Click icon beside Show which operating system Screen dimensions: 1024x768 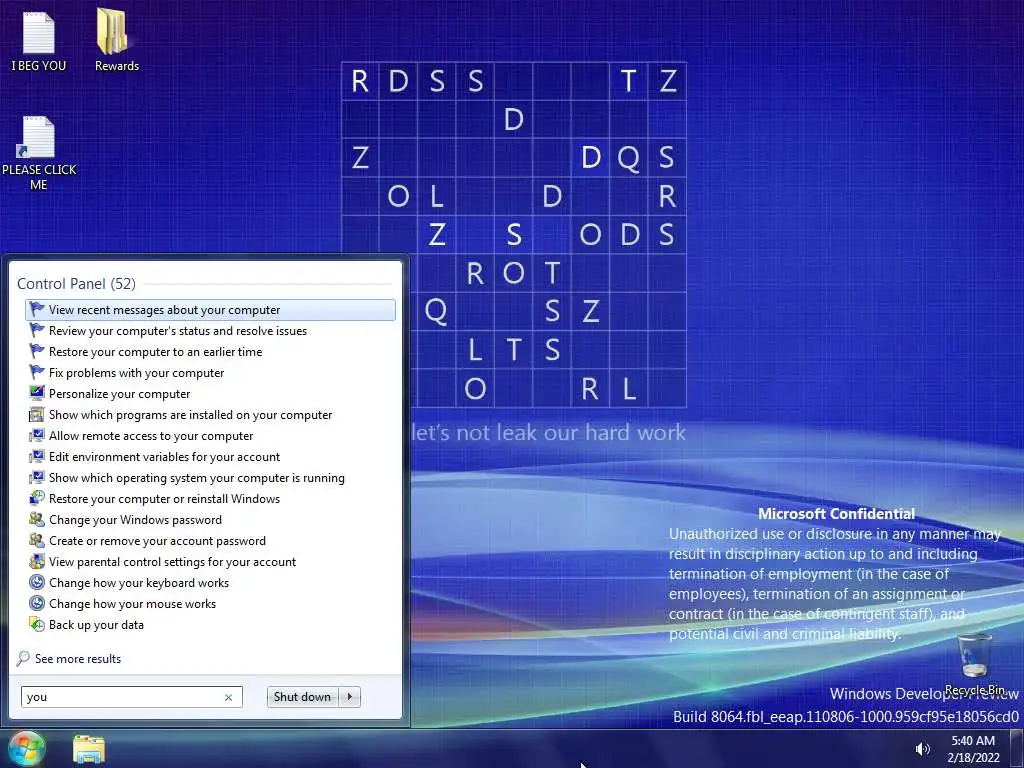[x=37, y=477]
